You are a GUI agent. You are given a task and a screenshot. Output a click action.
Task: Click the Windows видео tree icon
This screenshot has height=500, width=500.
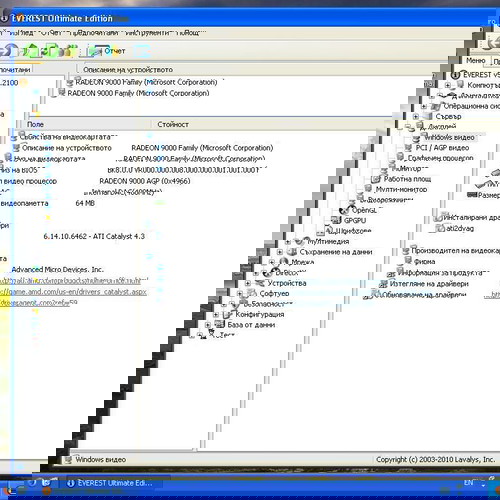point(417,137)
